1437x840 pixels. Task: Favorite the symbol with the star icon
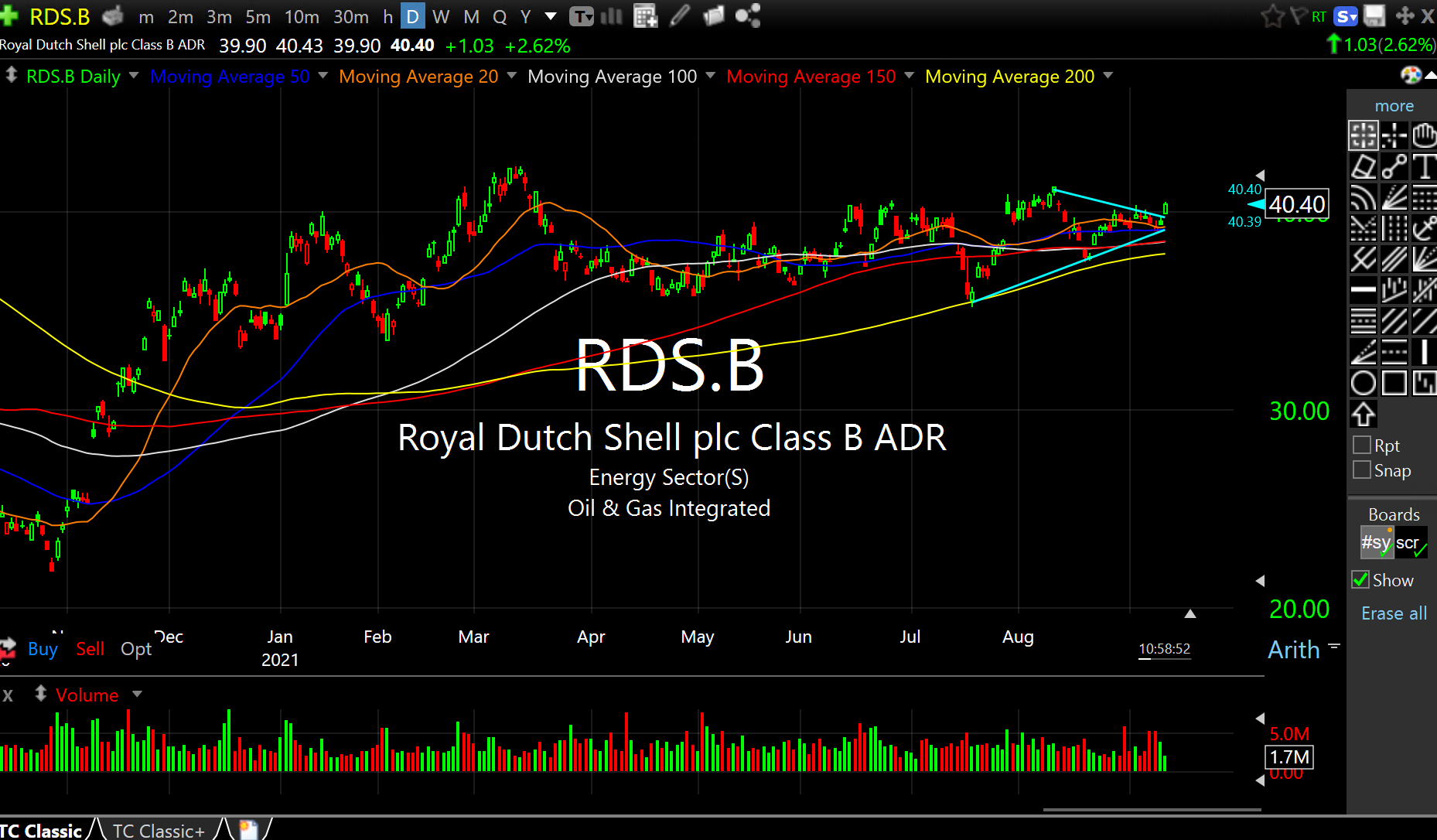[x=1272, y=16]
